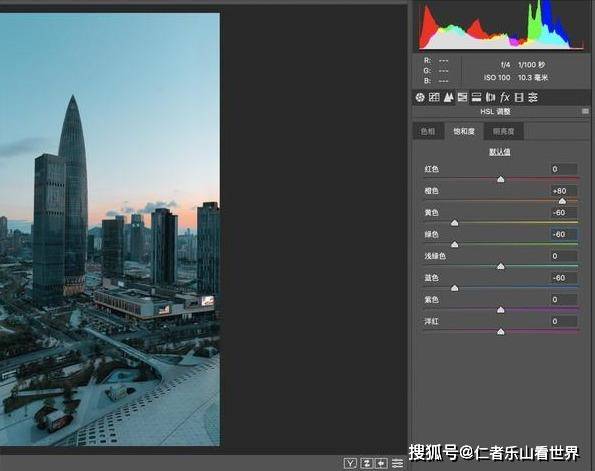The image size is (595, 471).
Task: Click the 橙色 orange saturation slider handle
Action: 562,201
